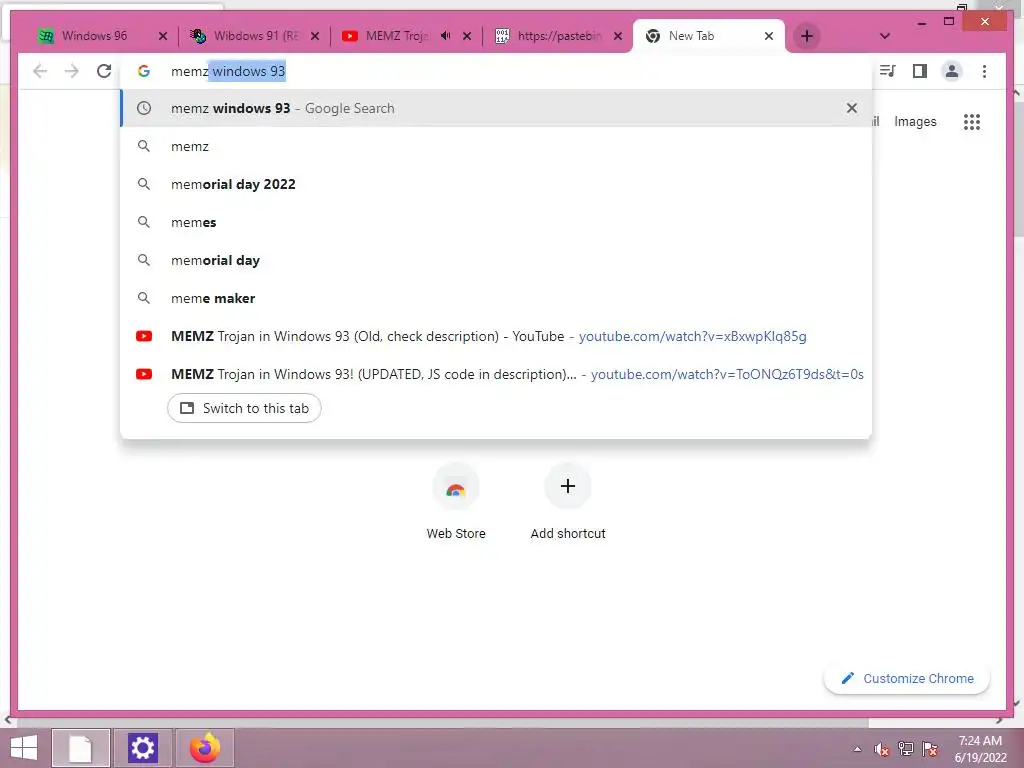The height and width of the screenshot is (768, 1024).
Task: Click search icon beside meme maker
Action: click(x=144, y=298)
